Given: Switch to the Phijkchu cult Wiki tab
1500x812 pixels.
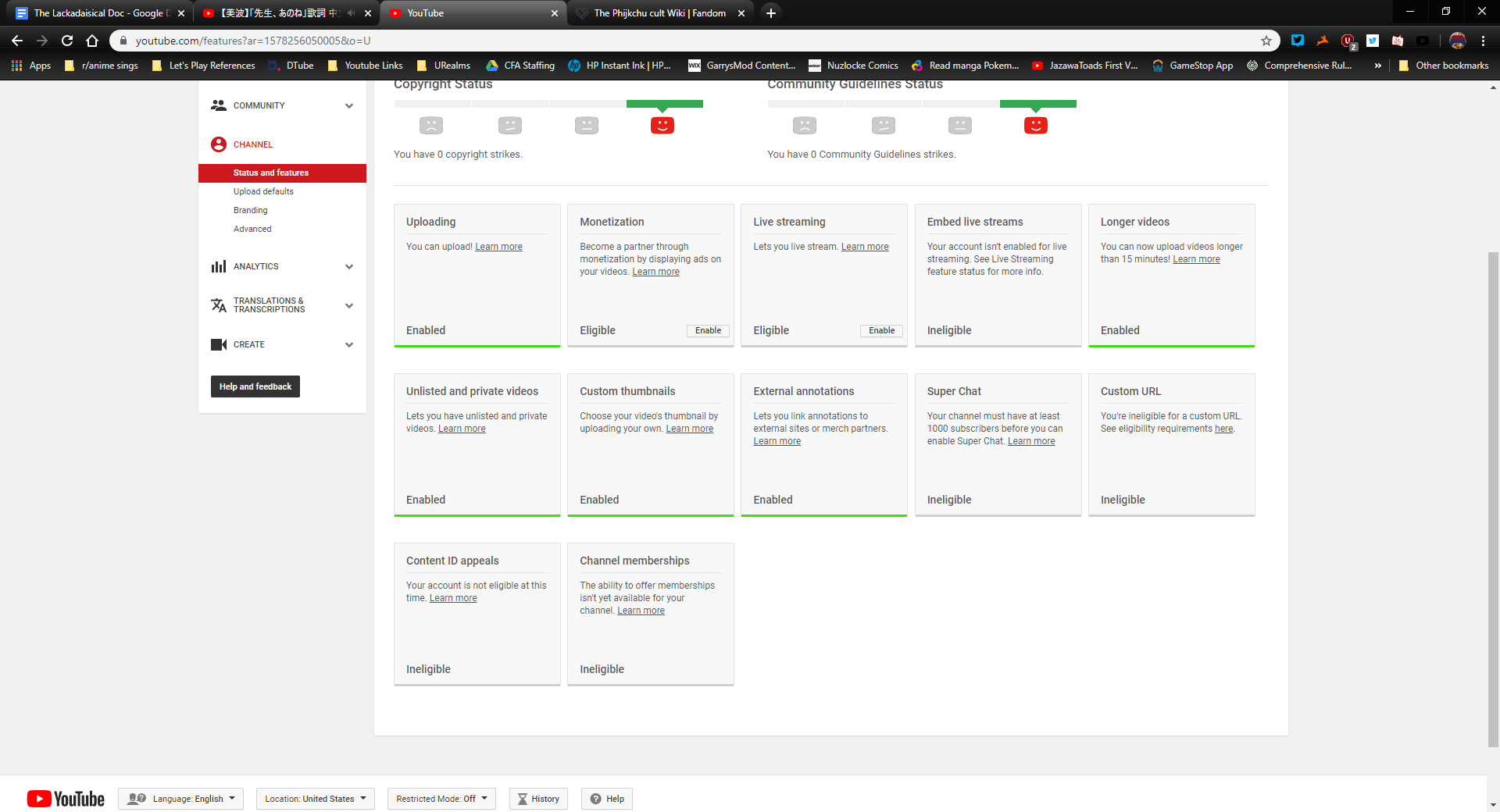Looking at the screenshot, I should coord(659,13).
